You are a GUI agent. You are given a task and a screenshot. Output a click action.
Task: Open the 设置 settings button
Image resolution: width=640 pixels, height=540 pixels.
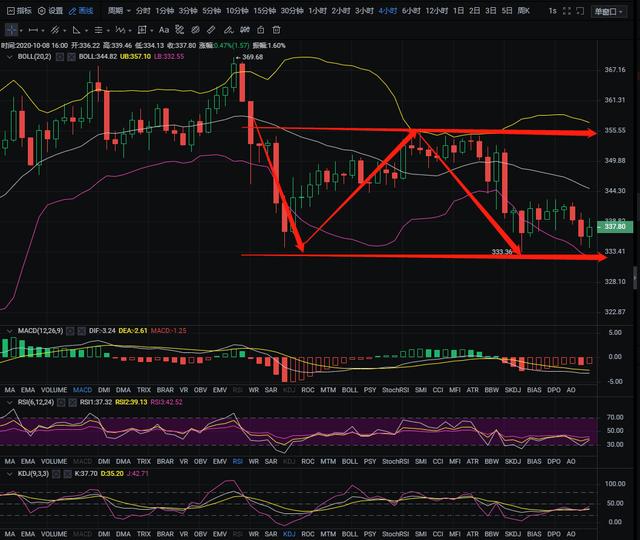[x=50, y=11]
